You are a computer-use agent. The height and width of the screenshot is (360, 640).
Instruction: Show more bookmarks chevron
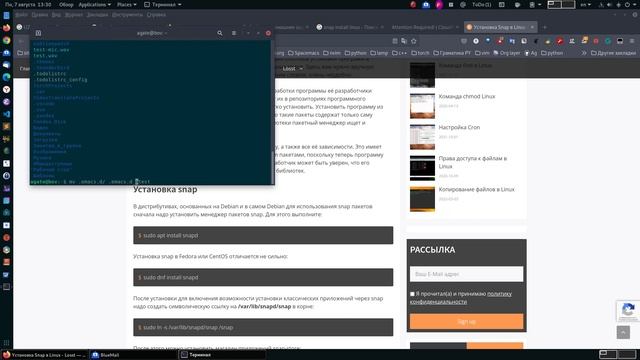coord(584,53)
